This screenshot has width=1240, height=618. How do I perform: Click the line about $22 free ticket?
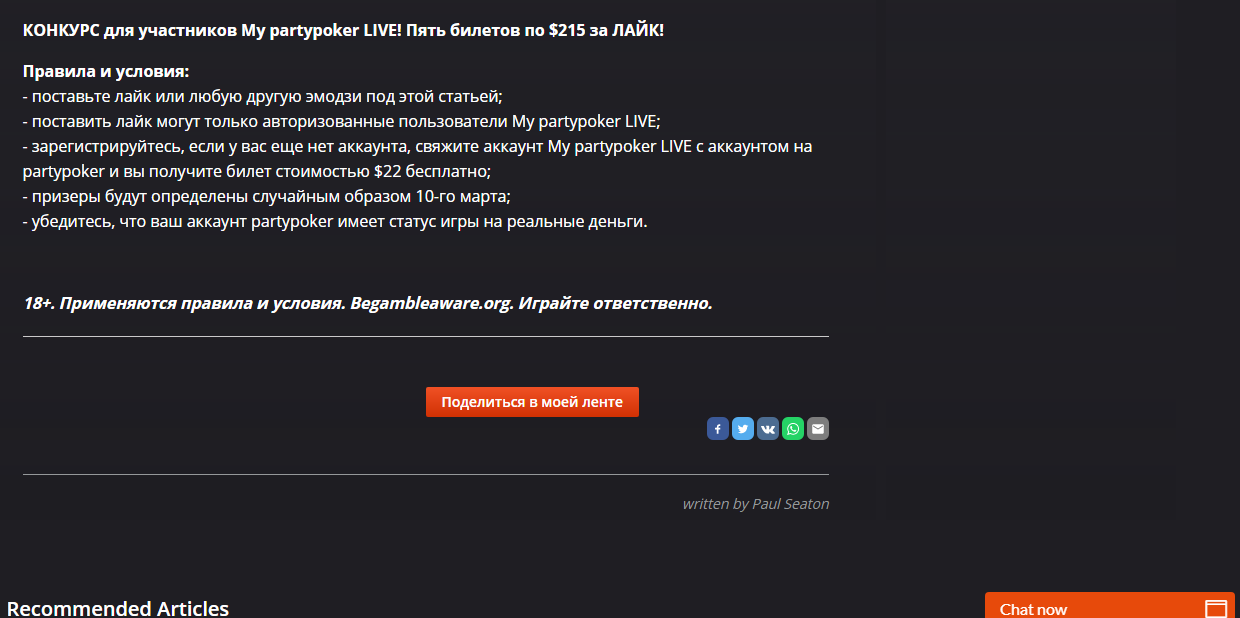click(x=257, y=171)
